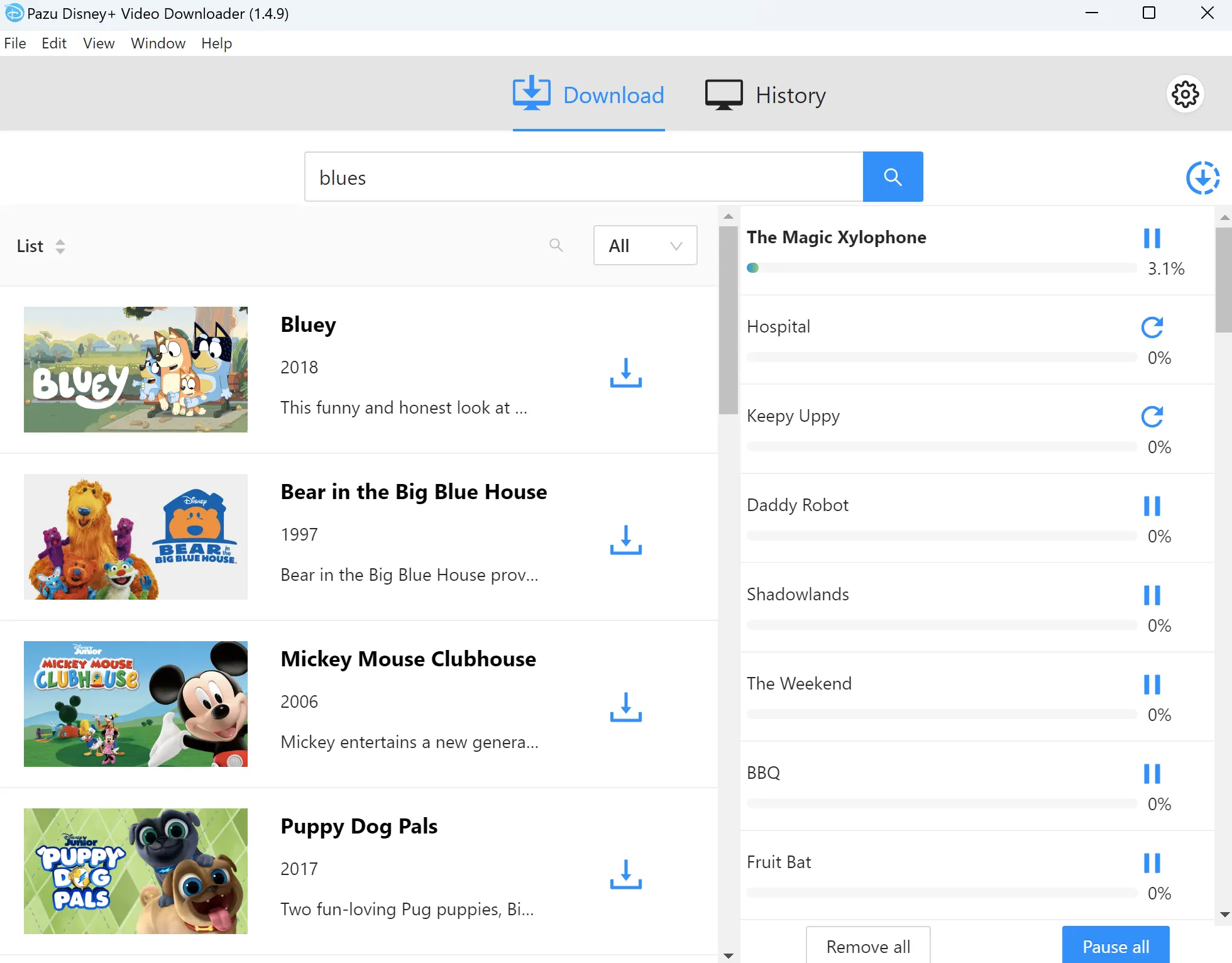The height and width of the screenshot is (963, 1232).
Task: Click the Daddy Robot queue entry title
Action: [798, 505]
